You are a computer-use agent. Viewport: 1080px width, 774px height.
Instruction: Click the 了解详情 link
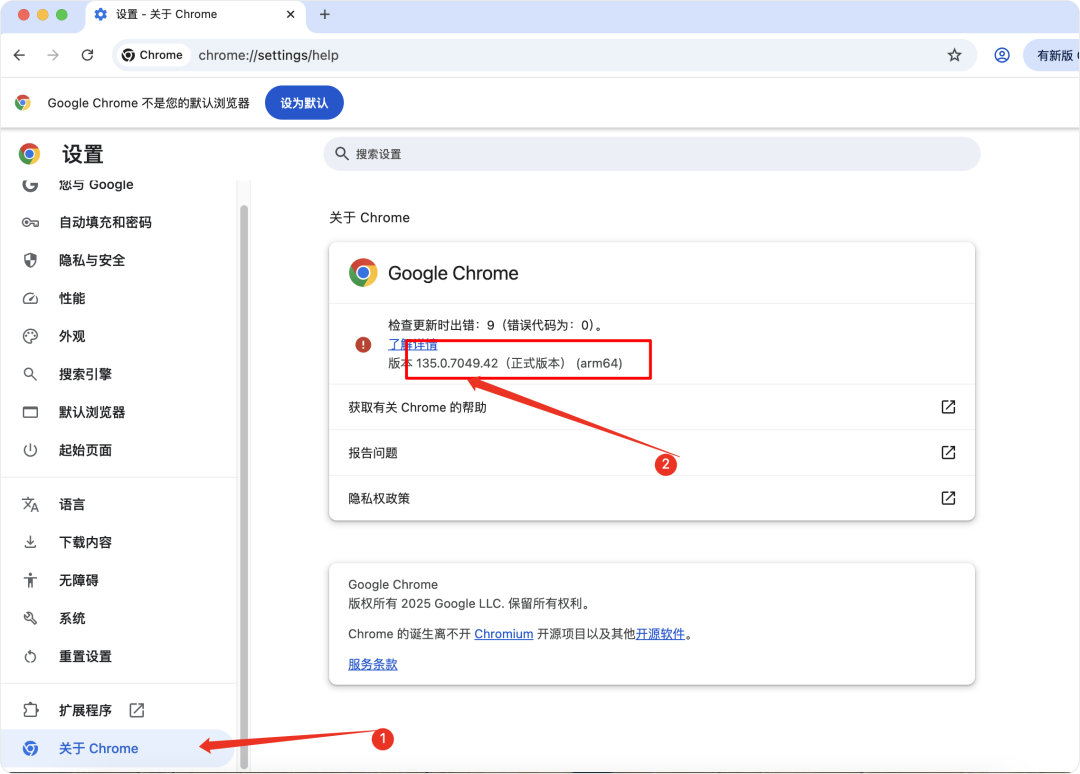pos(412,344)
